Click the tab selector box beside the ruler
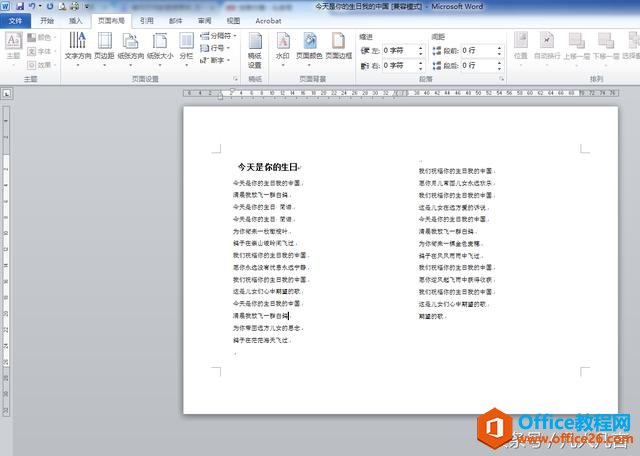The width and height of the screenshot is (640, 456). pos(7,94)
